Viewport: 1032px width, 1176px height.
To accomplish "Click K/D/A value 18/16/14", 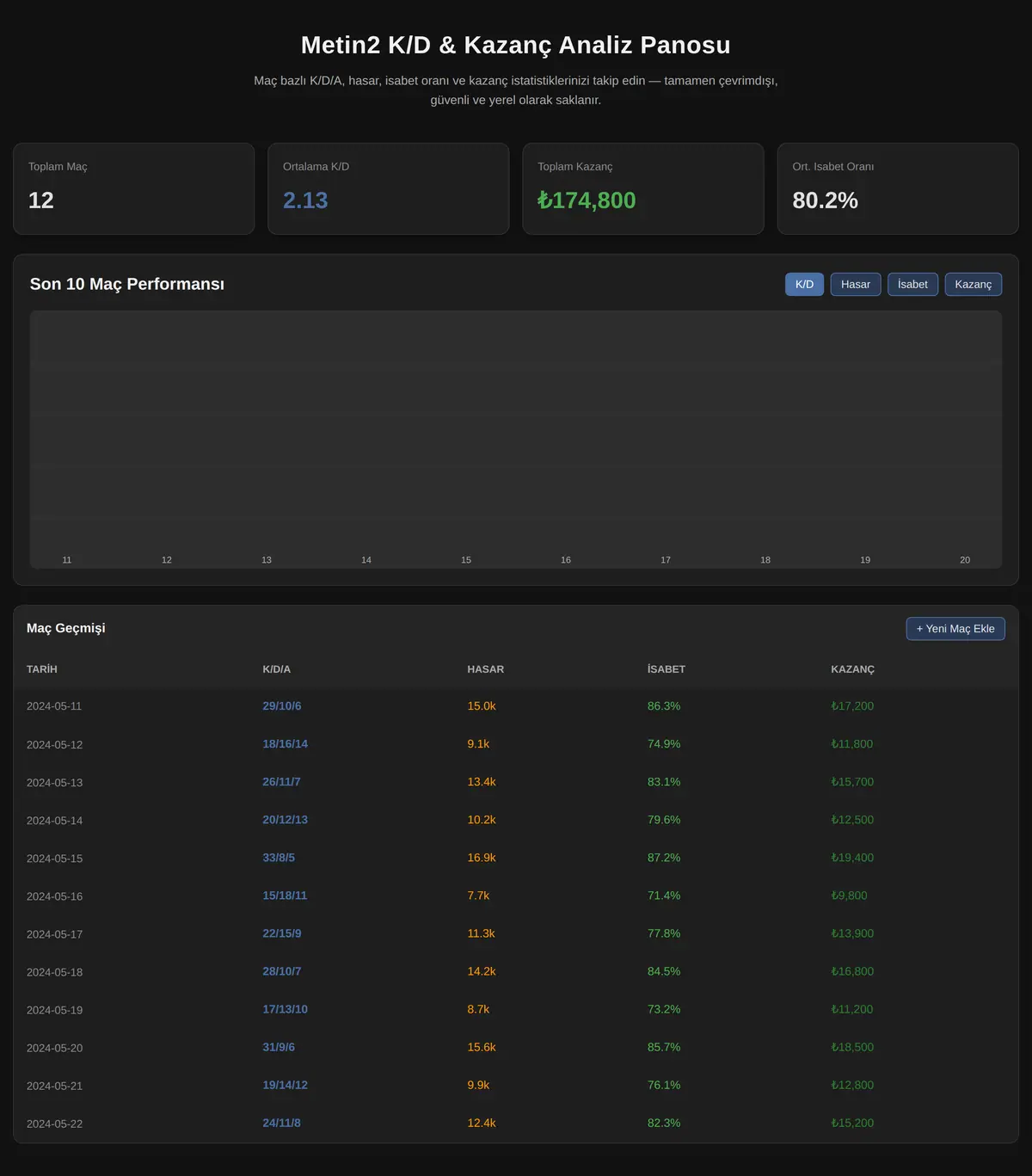I will [x=285, y=744].
